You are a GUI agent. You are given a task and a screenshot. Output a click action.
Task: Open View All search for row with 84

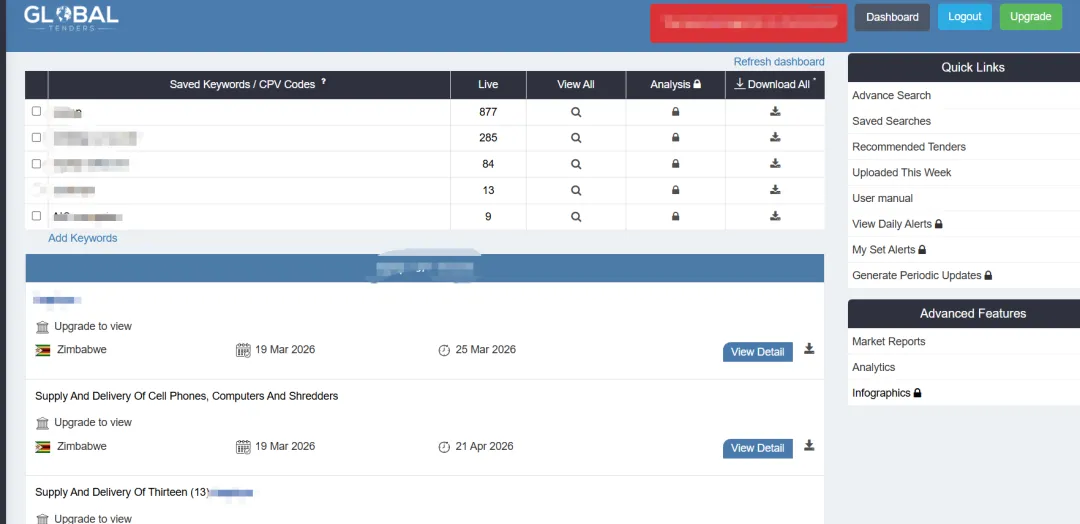tap(576, 164)
